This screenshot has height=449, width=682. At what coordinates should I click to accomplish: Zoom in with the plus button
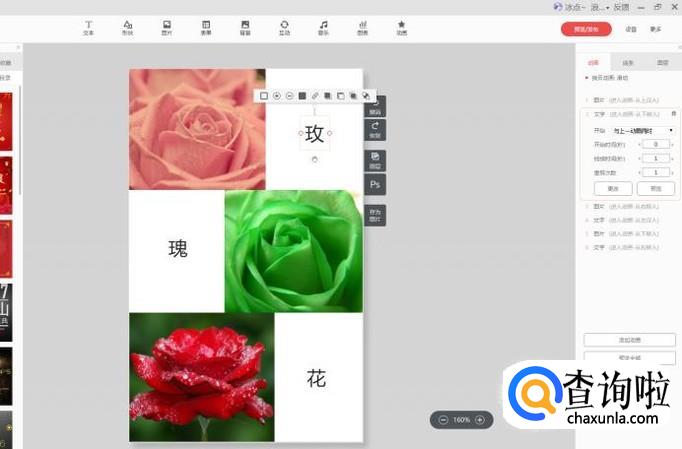point(480,420)
